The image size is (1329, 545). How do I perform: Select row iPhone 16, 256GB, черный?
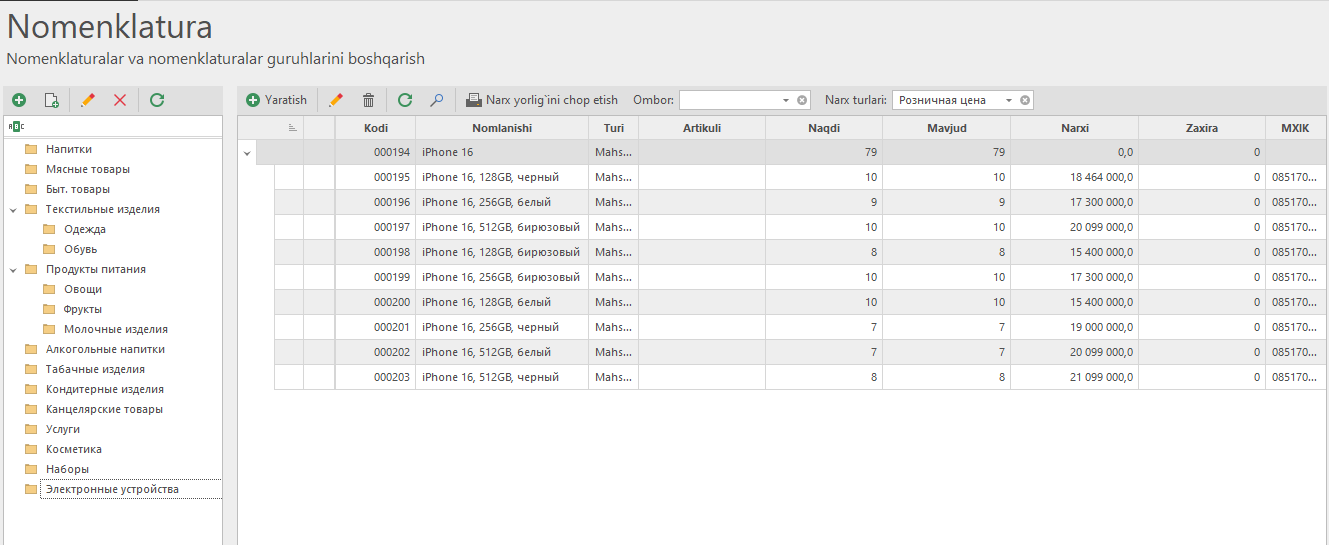(x=801, y=327)
